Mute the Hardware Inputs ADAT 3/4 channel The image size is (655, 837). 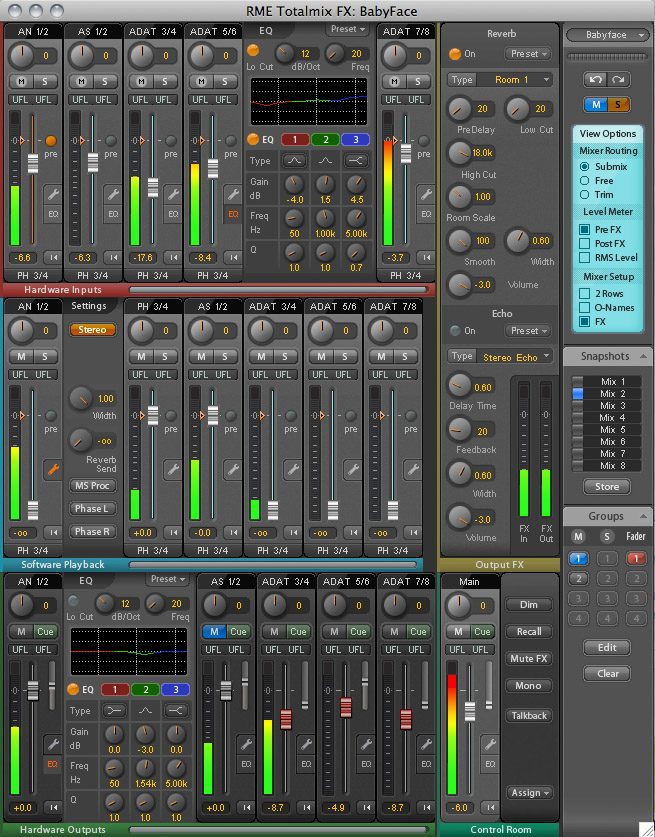point(141,80)
